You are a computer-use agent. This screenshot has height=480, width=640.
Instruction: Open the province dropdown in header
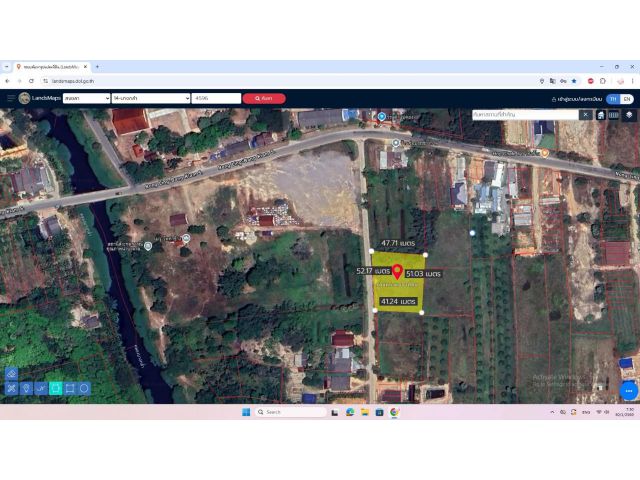point(87,98)
